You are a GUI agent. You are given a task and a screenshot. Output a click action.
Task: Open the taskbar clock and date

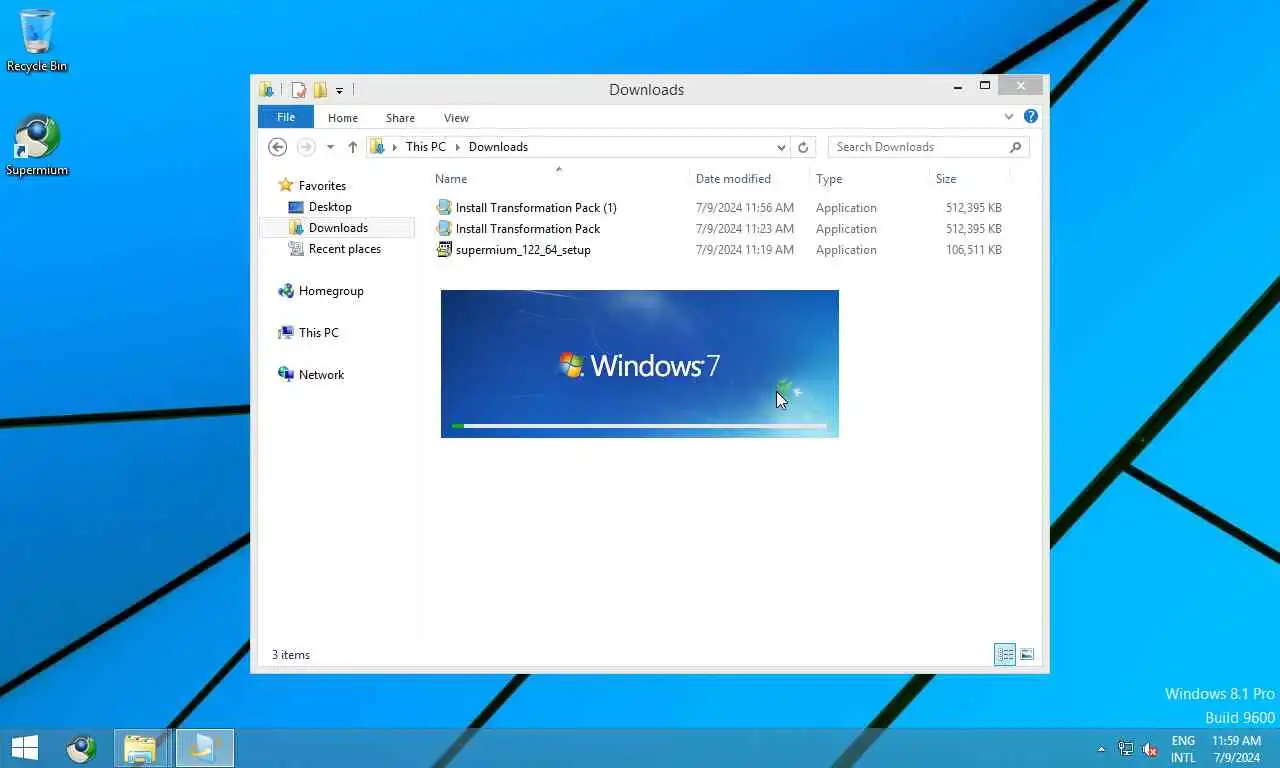[x=1236, y=749]
